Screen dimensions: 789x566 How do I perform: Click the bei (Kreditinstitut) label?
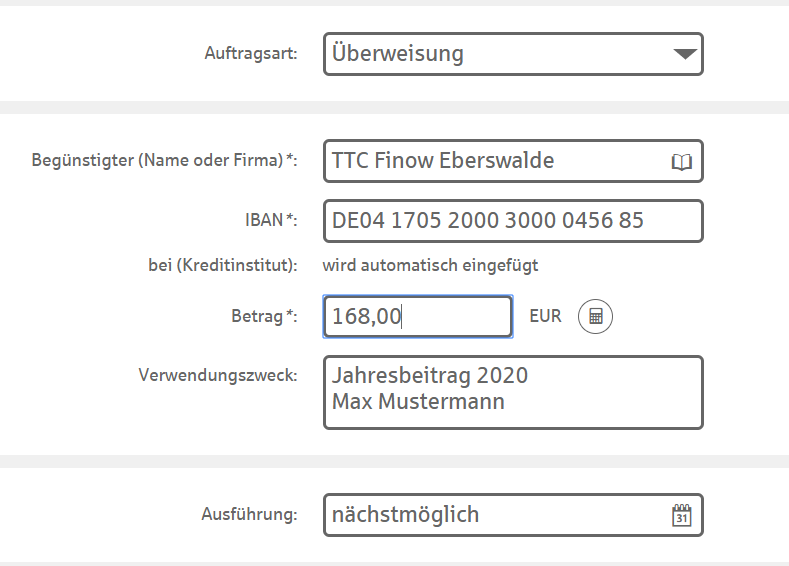click(x=222, y=266)
